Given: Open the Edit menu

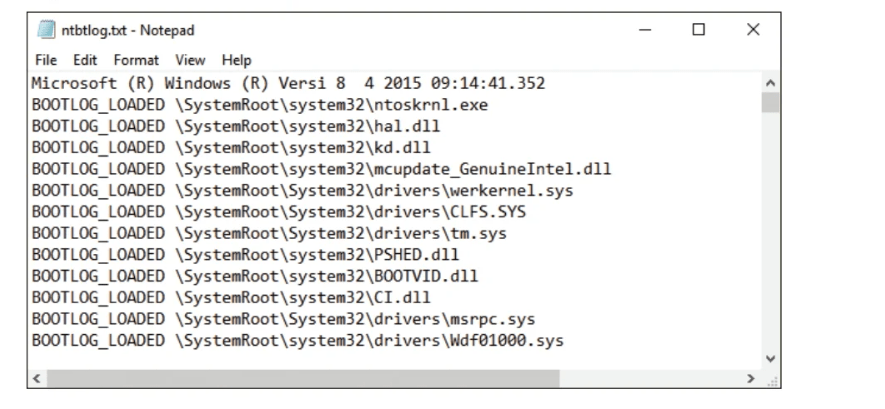Looking at the screenshot, I should pyautogui.click(x=85, y=60).
